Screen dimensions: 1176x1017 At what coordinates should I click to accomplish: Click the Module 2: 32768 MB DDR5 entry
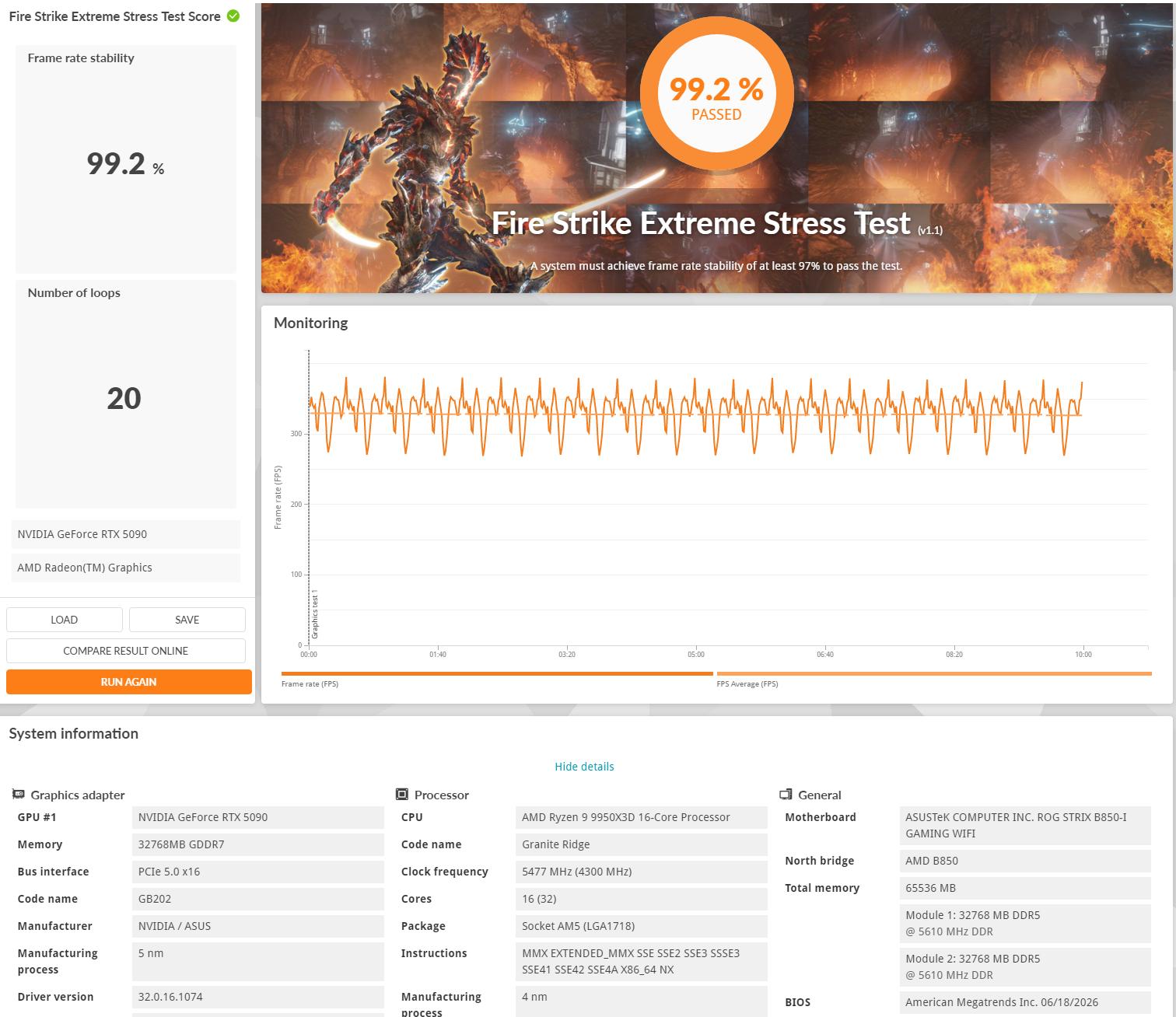coord(1025,966)
